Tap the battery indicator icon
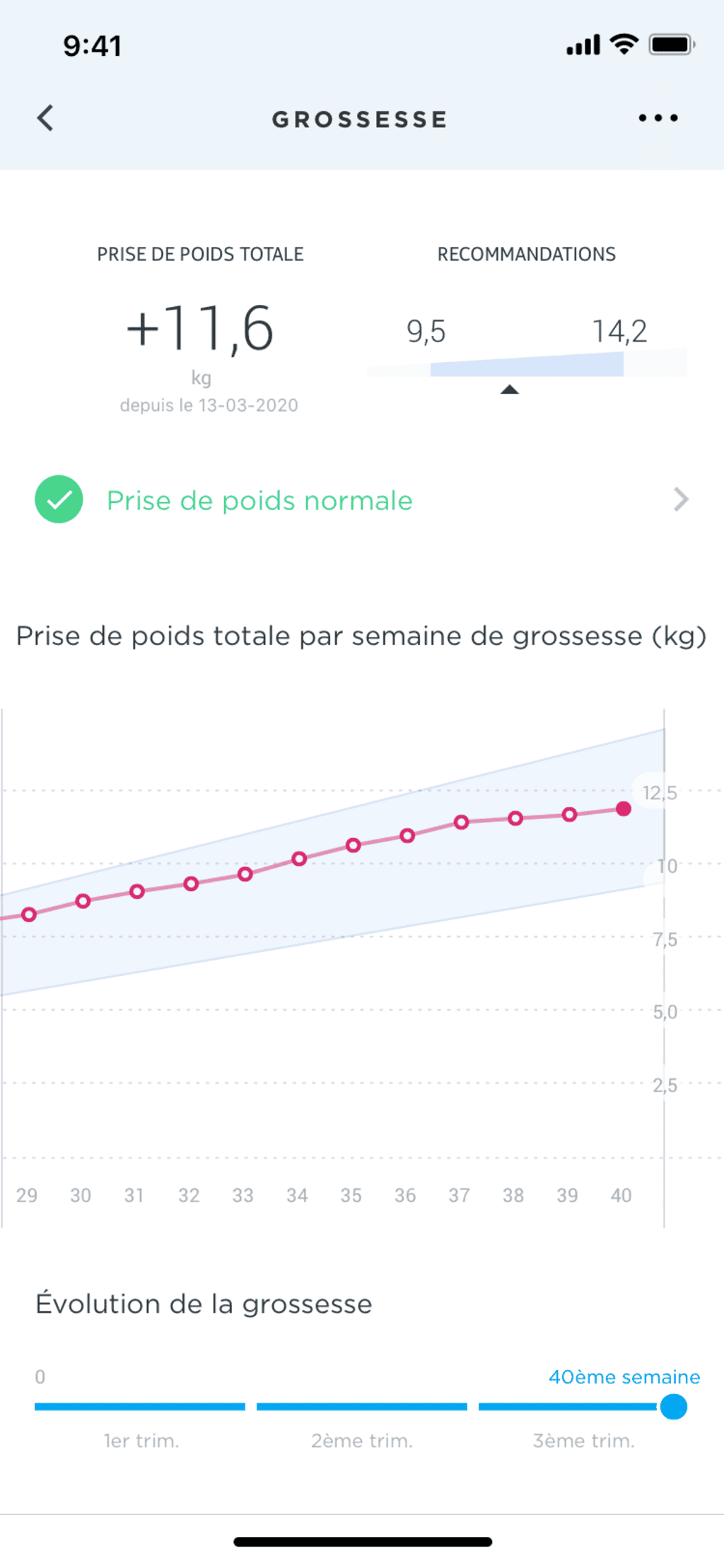 (x=671, y=45)
